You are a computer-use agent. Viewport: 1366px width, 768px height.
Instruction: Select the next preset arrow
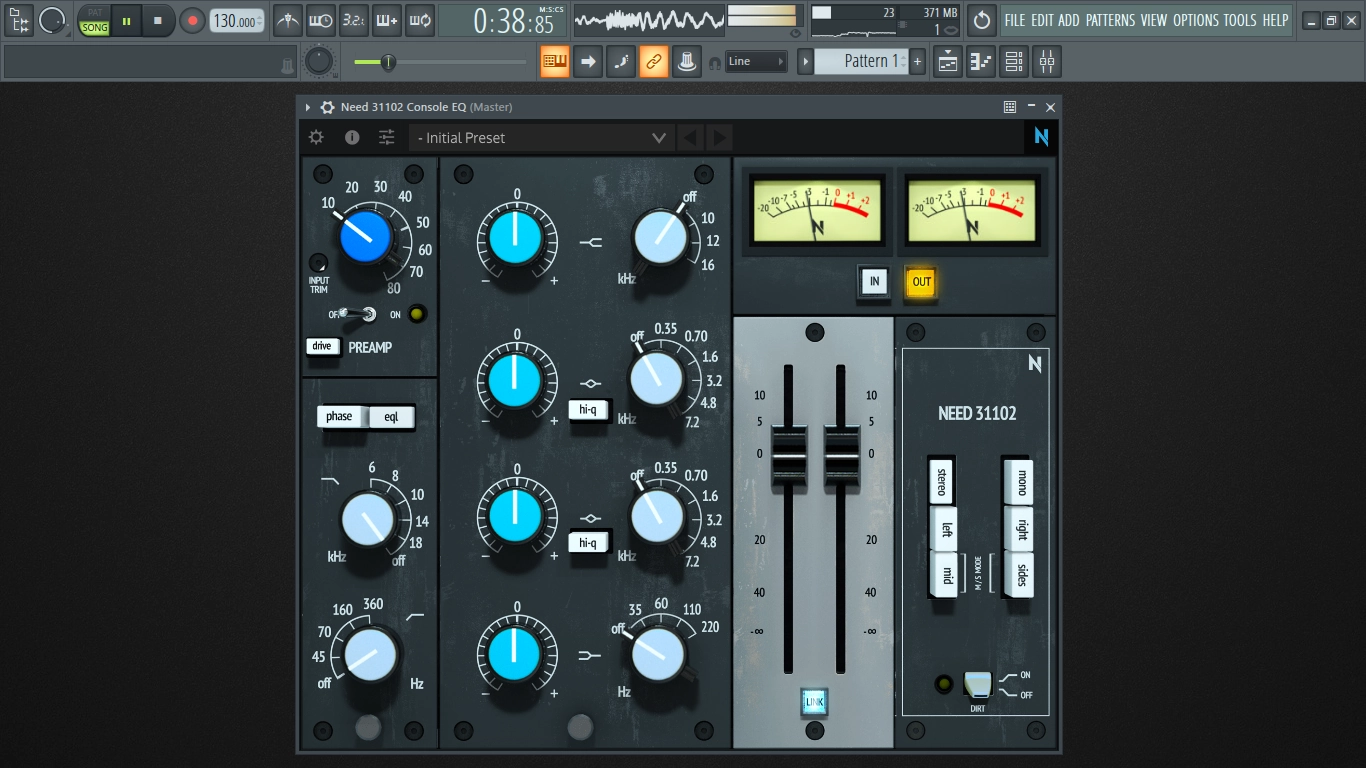[719, 138]
